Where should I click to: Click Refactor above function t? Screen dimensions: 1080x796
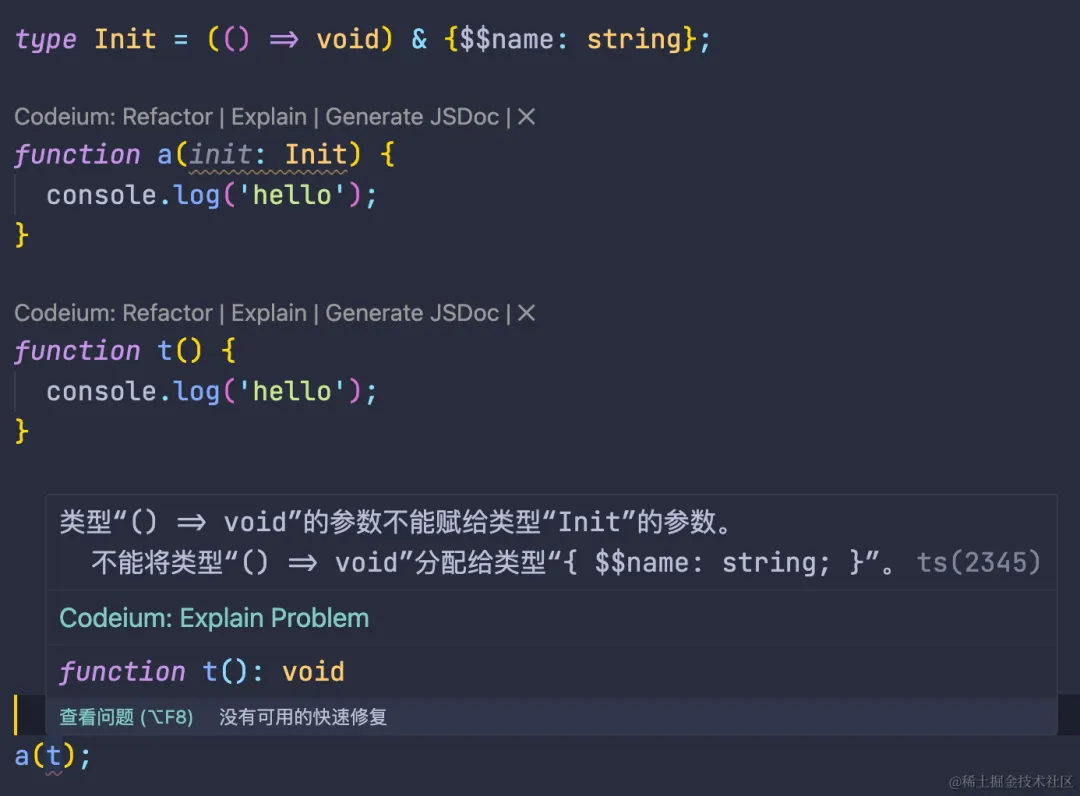tap(168, 313)
